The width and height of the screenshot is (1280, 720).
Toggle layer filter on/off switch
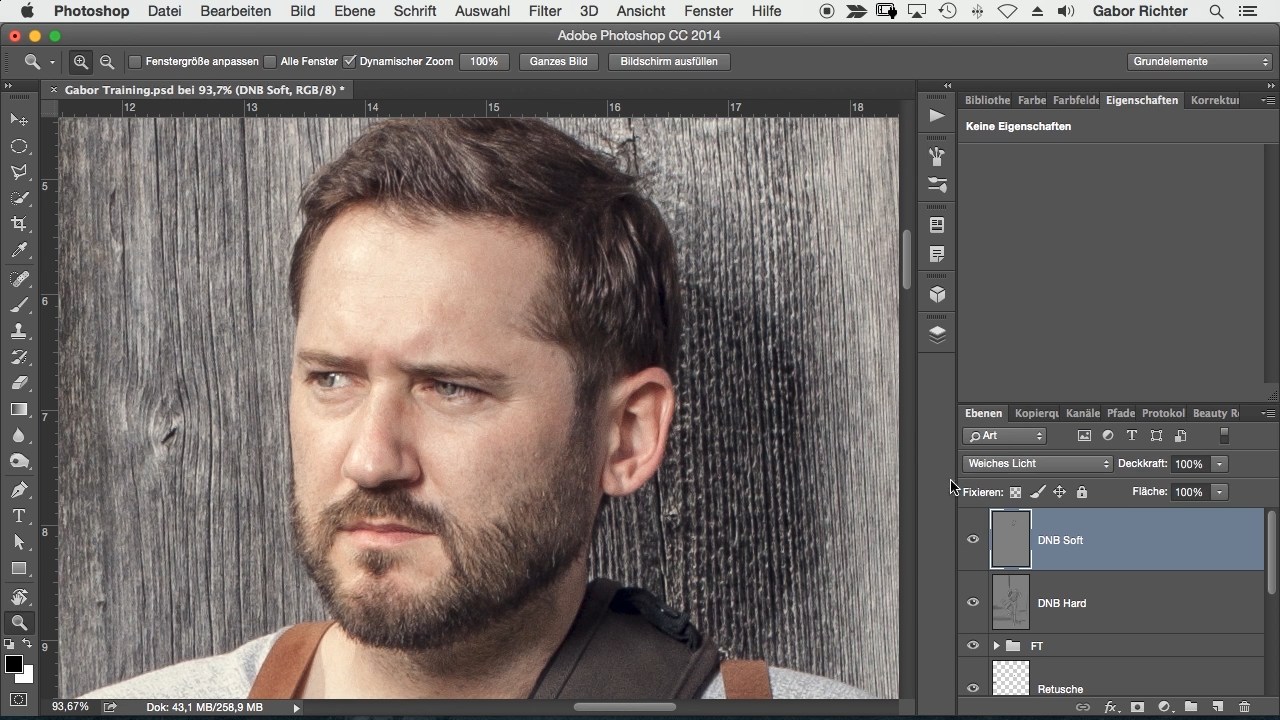point(1224,436)
